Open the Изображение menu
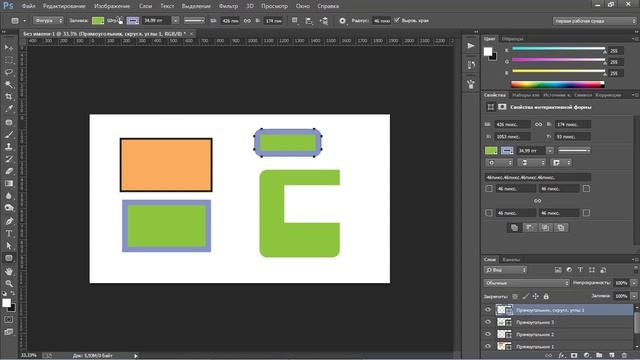640x360 pixels. [112, 6]
